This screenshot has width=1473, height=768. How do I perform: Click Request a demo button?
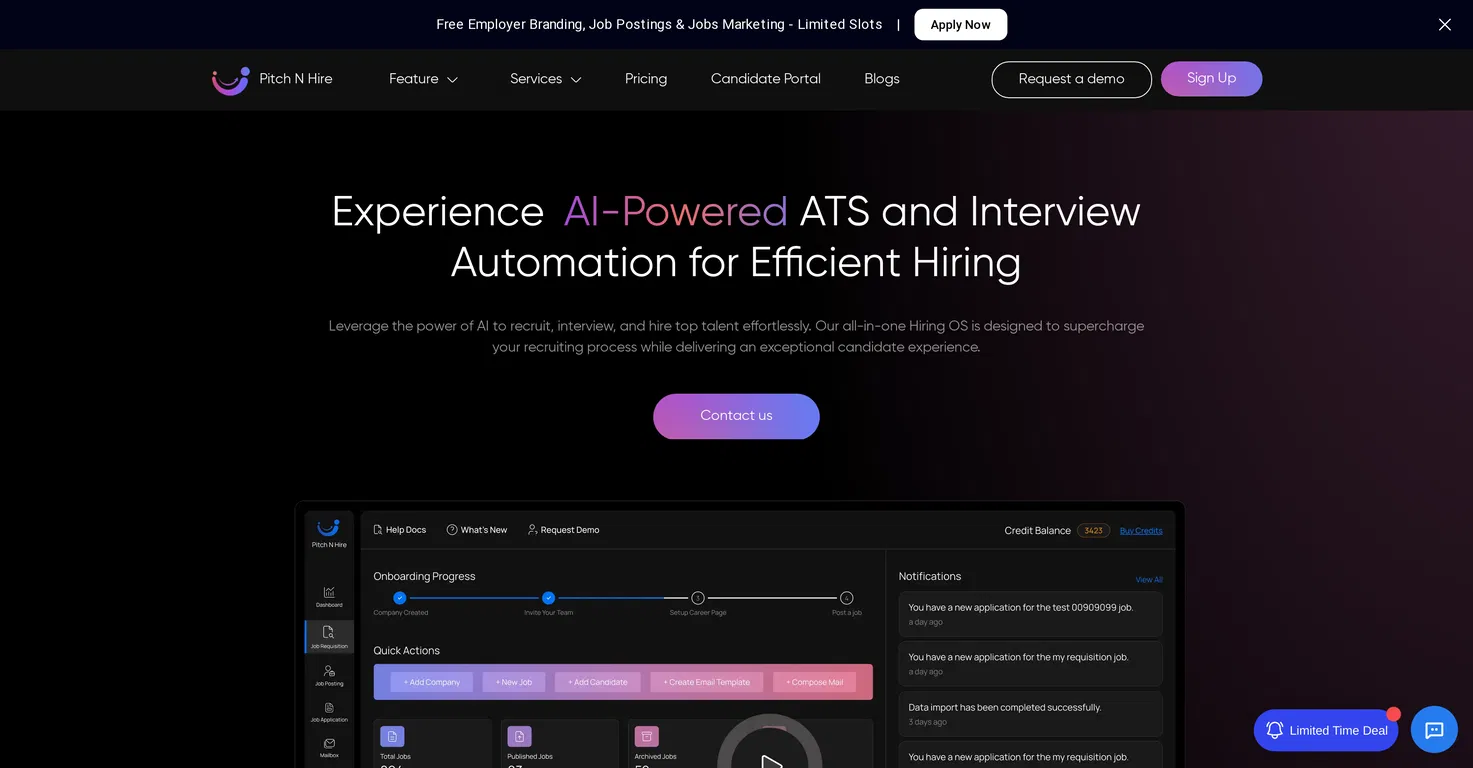(1071, 79)
